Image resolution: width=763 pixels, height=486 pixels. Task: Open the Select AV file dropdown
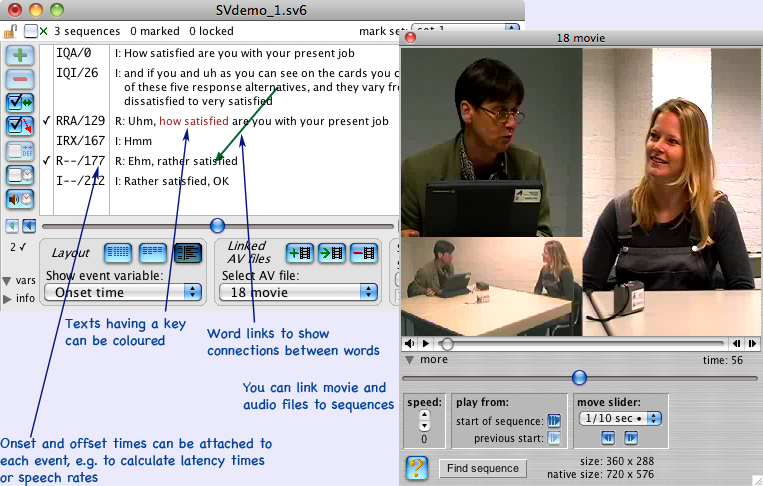click(x=298, y=292)
